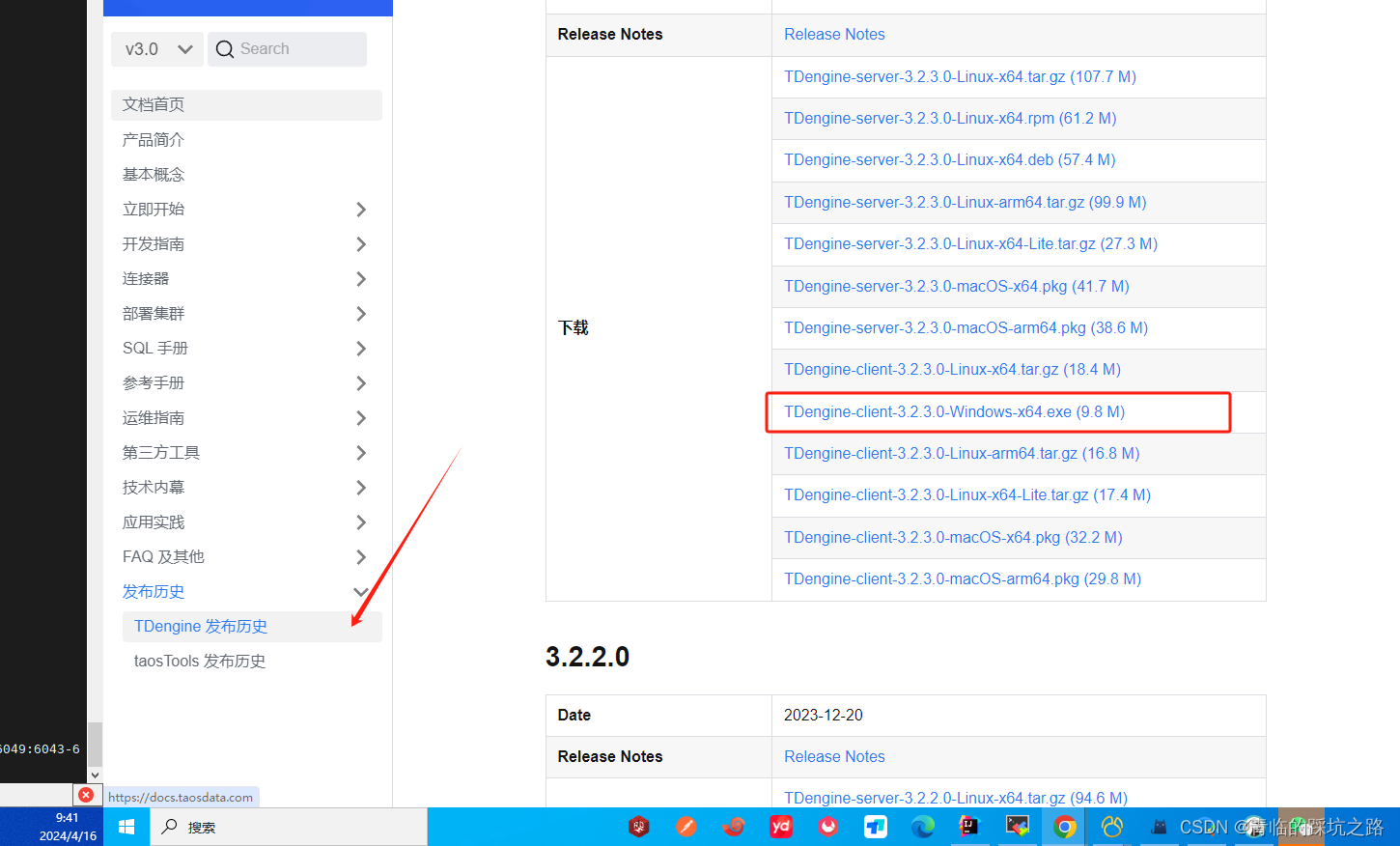Image resolution: width=1400 pixels, height=846 pixels.
Task: Open Navicat from the taskbar
Action: point(1112,827)
